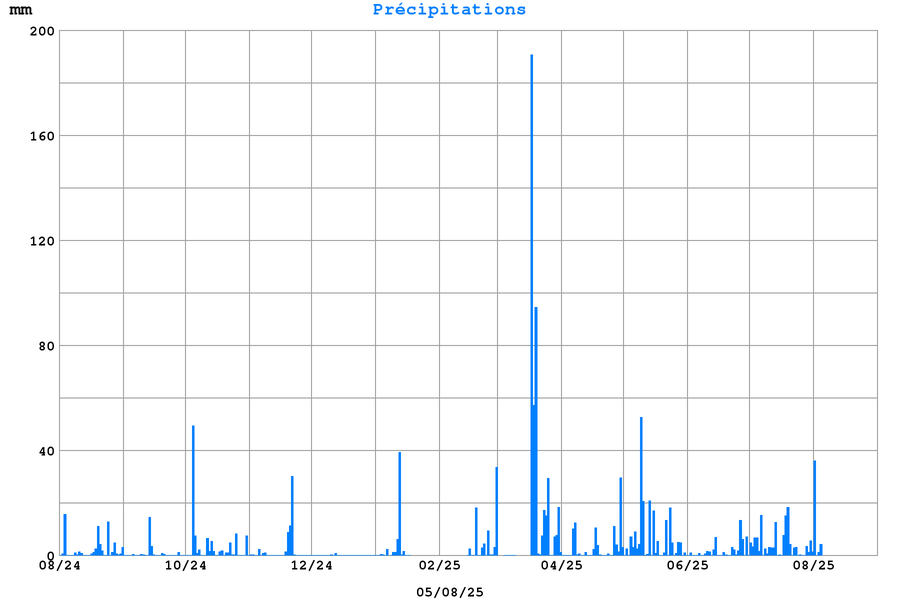This screenshot has width=900, height=600.
Task: Select the 40 y-axis label
Action: click(47, 451)
